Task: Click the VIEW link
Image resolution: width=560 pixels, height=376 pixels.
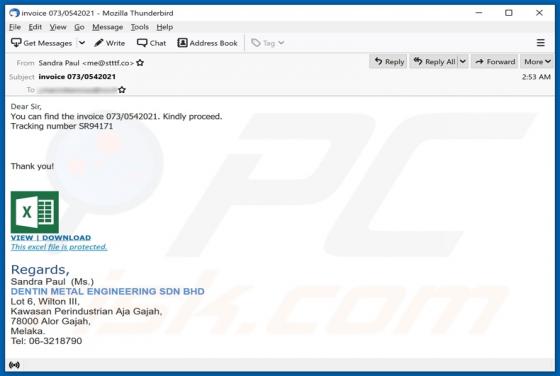Action: coord(22,238)
